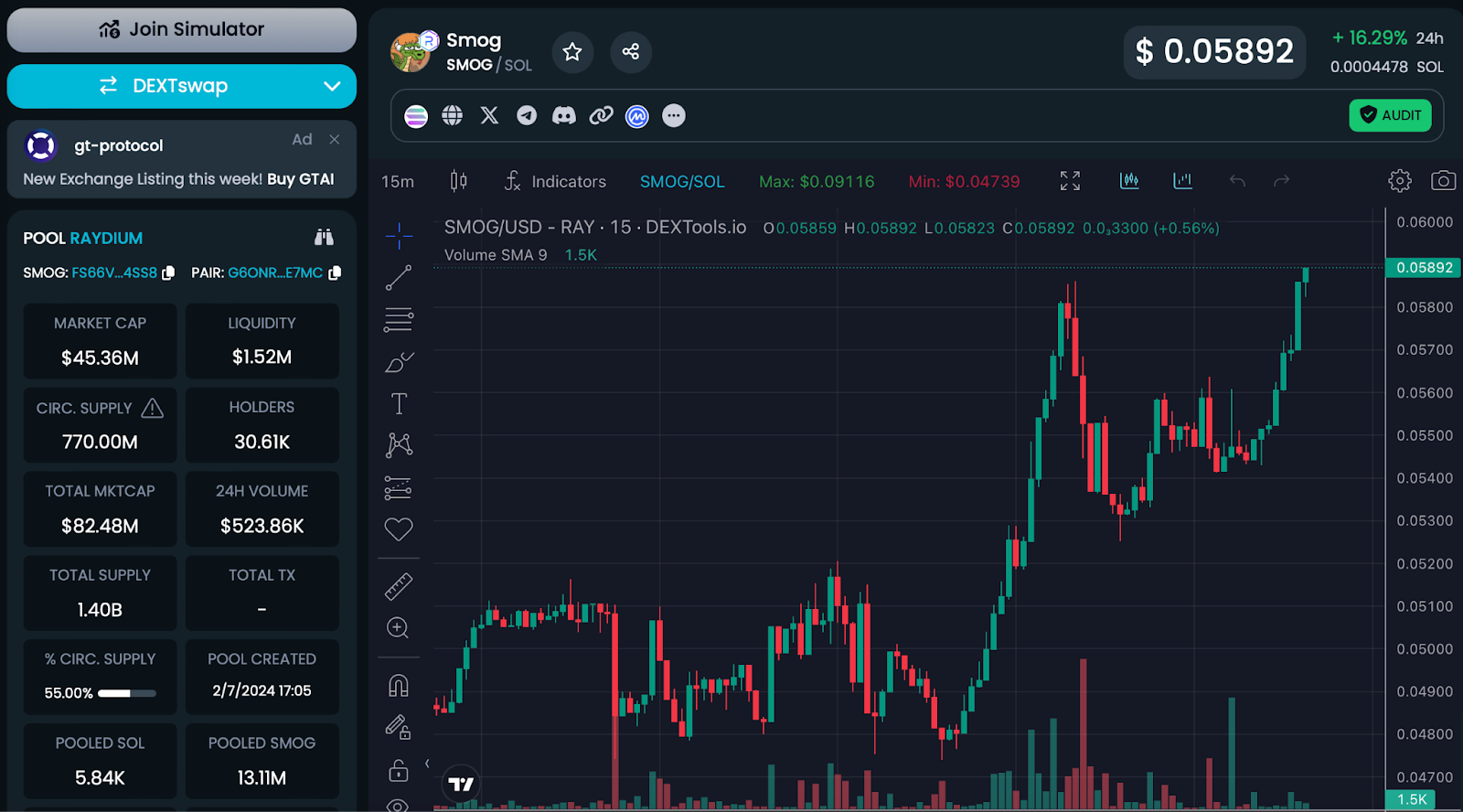
Task: Click the Volume SMA 9 indicator label
Action: (x=496, y=255)
